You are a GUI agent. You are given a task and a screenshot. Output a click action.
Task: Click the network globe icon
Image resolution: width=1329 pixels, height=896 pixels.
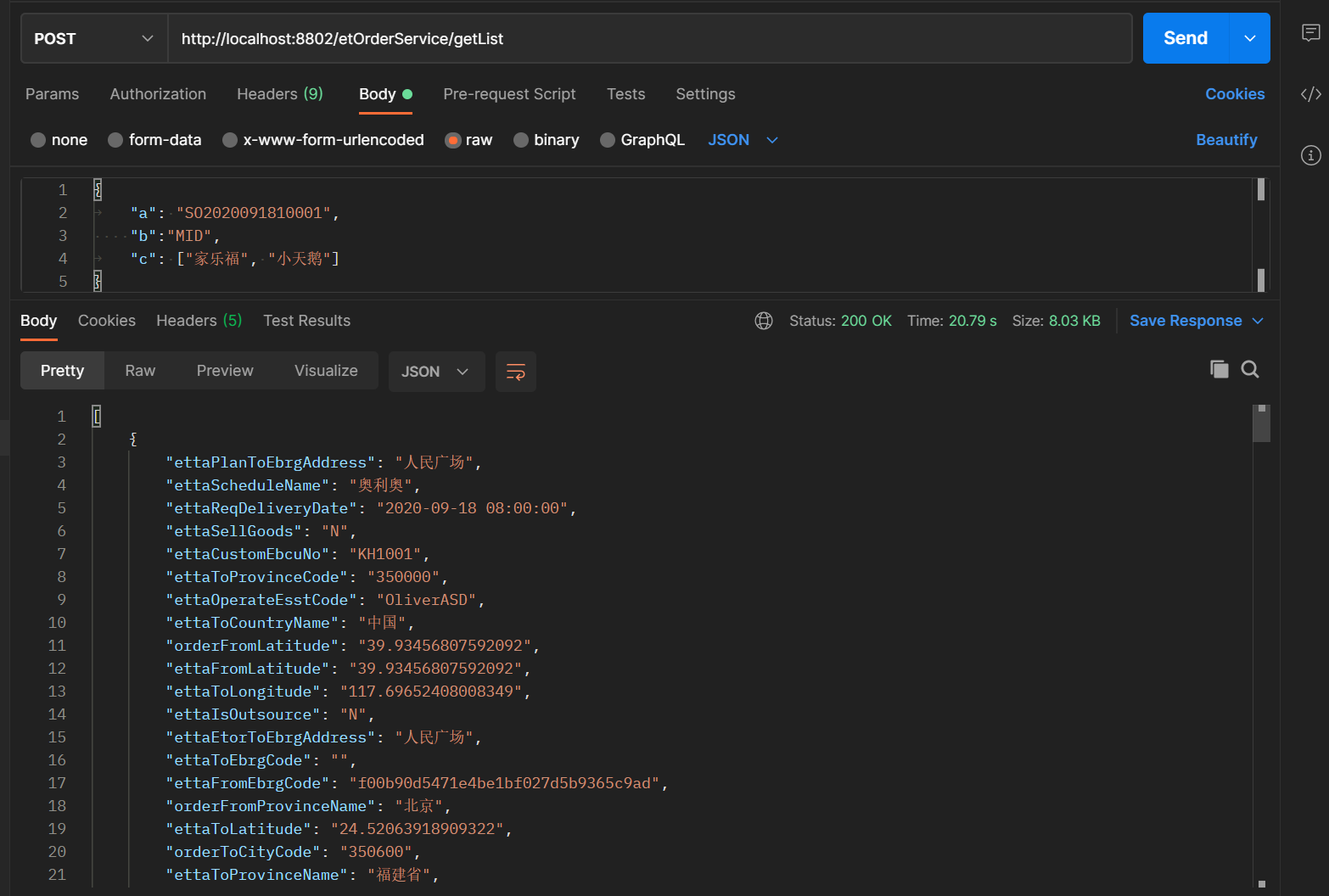pyautogui.click(x=764, y=321)
